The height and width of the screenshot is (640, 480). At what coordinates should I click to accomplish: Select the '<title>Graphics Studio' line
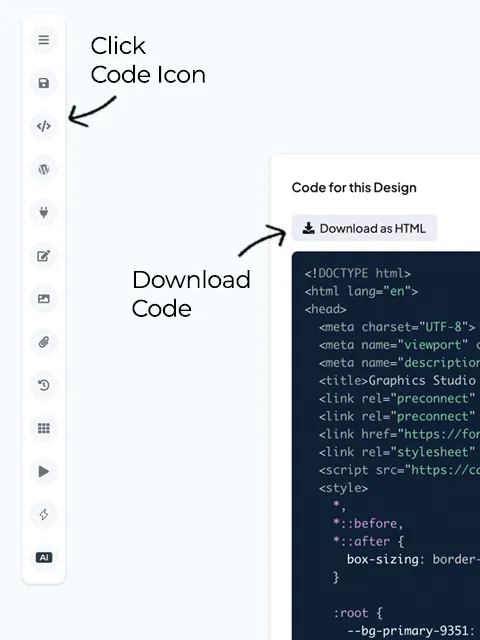(397, 380)
